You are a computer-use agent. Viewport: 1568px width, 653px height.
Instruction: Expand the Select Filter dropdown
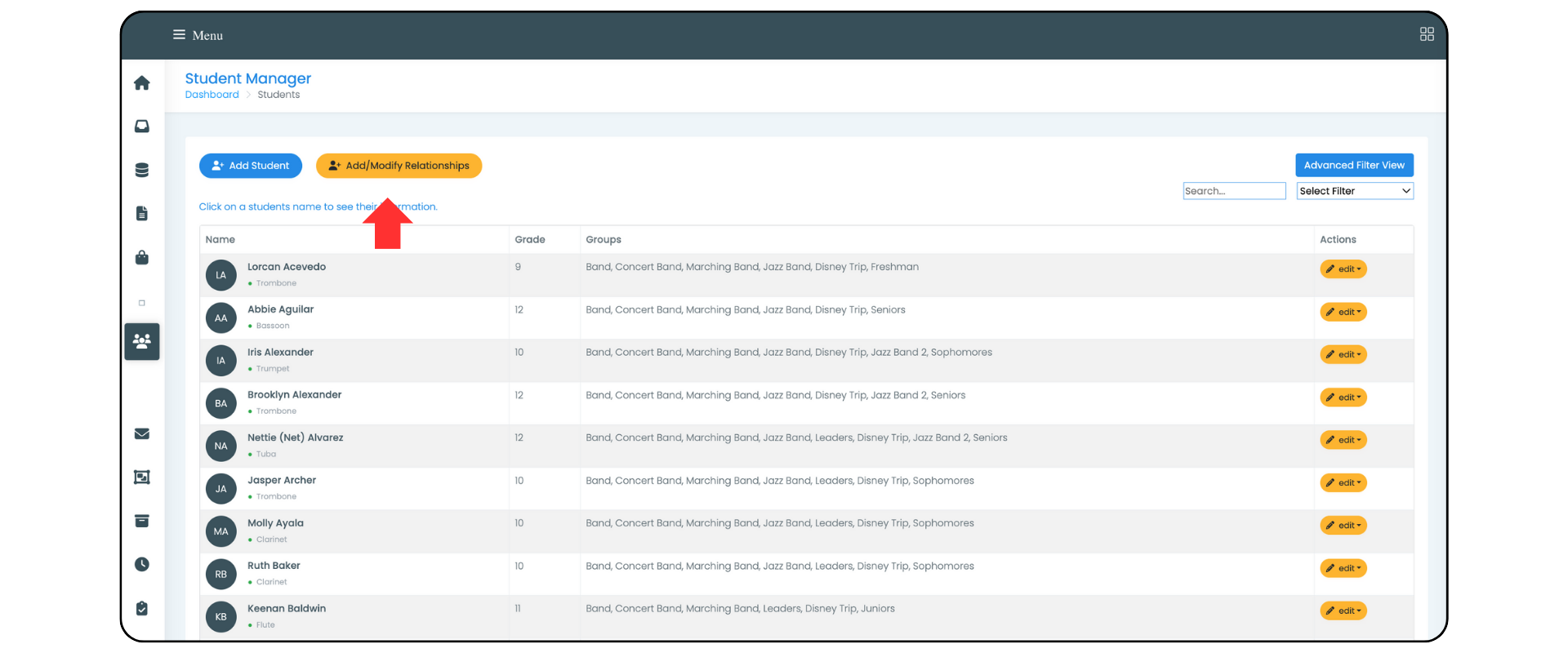point(1355,191)
